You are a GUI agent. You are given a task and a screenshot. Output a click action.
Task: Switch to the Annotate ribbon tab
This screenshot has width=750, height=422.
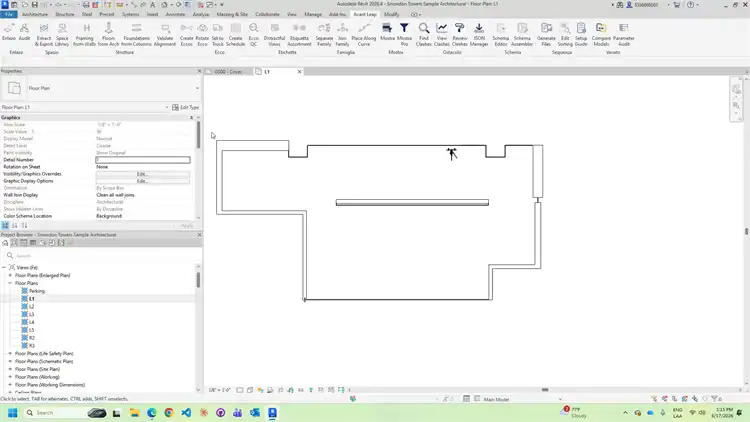point(175,14)
